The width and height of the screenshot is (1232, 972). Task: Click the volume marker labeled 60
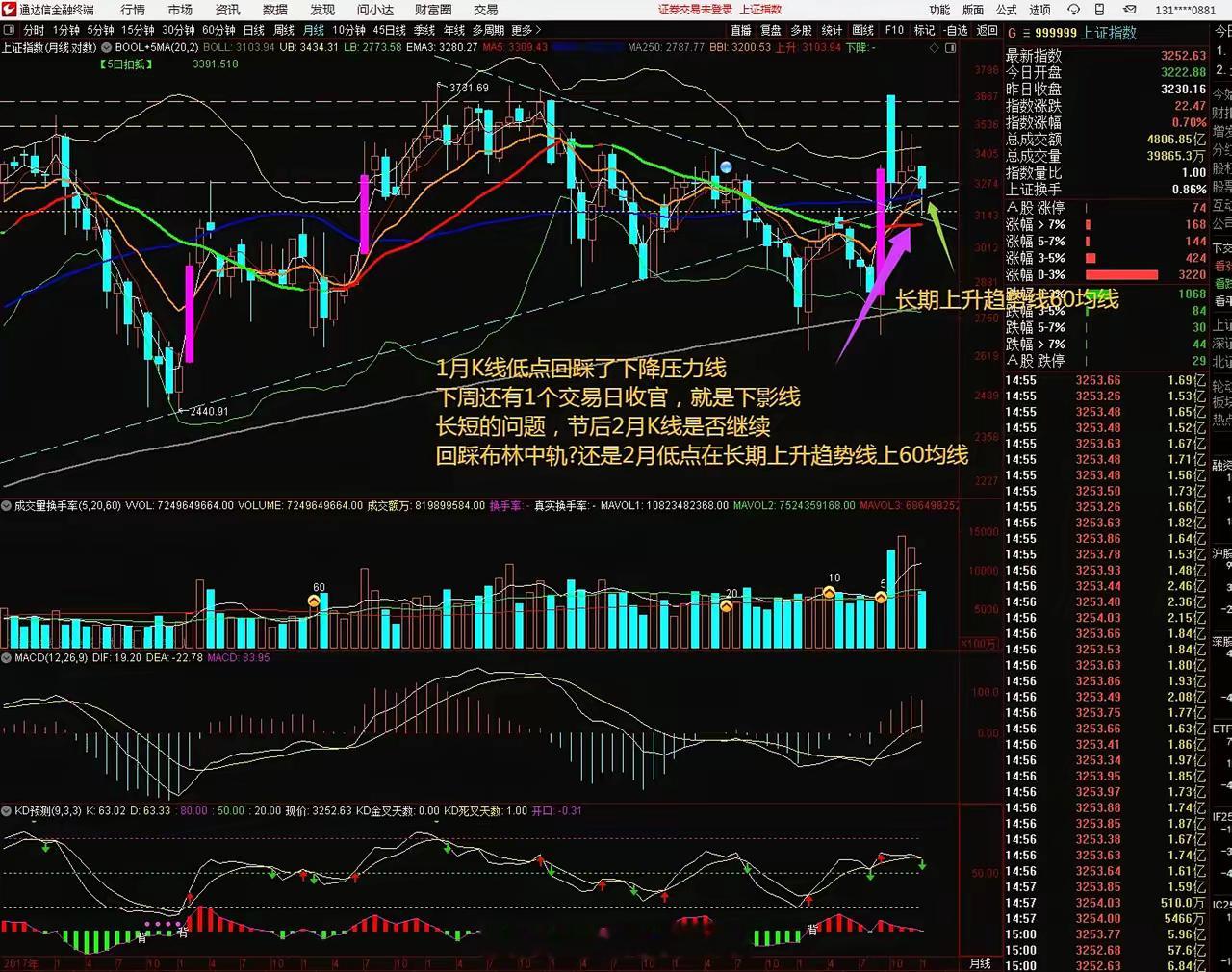pyautogui.click(x=314, y=601)
